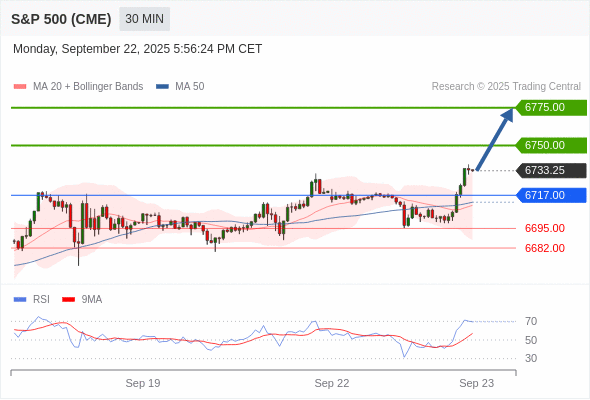This screenshot has height=400, width=590.
Task: Click the 9MA red legend swatch
Action: click(x=68, y=300)
